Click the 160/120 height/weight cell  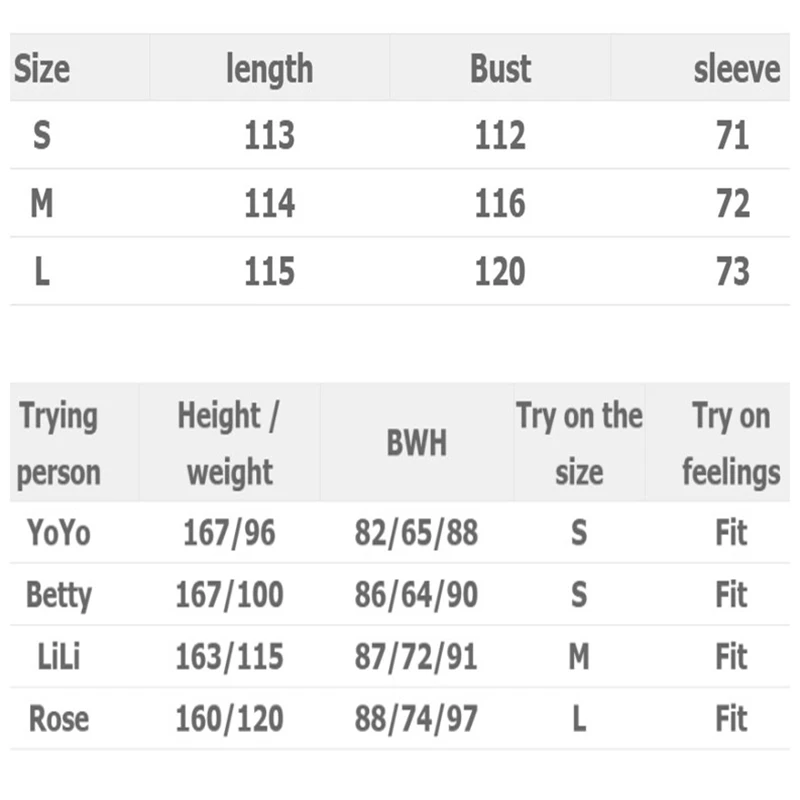coord(229,718)
